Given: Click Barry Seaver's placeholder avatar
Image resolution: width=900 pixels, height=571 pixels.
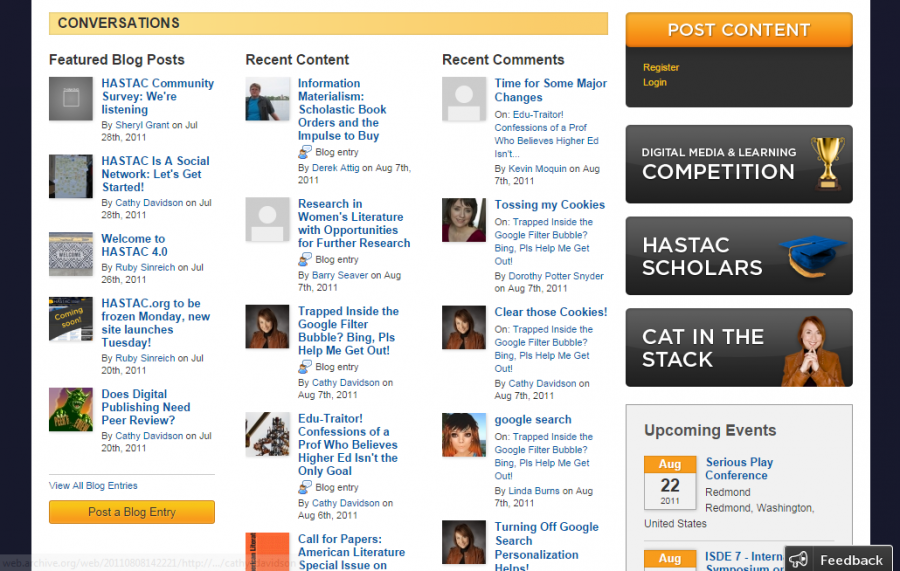Looking at the screenshot, I should 267,219.
